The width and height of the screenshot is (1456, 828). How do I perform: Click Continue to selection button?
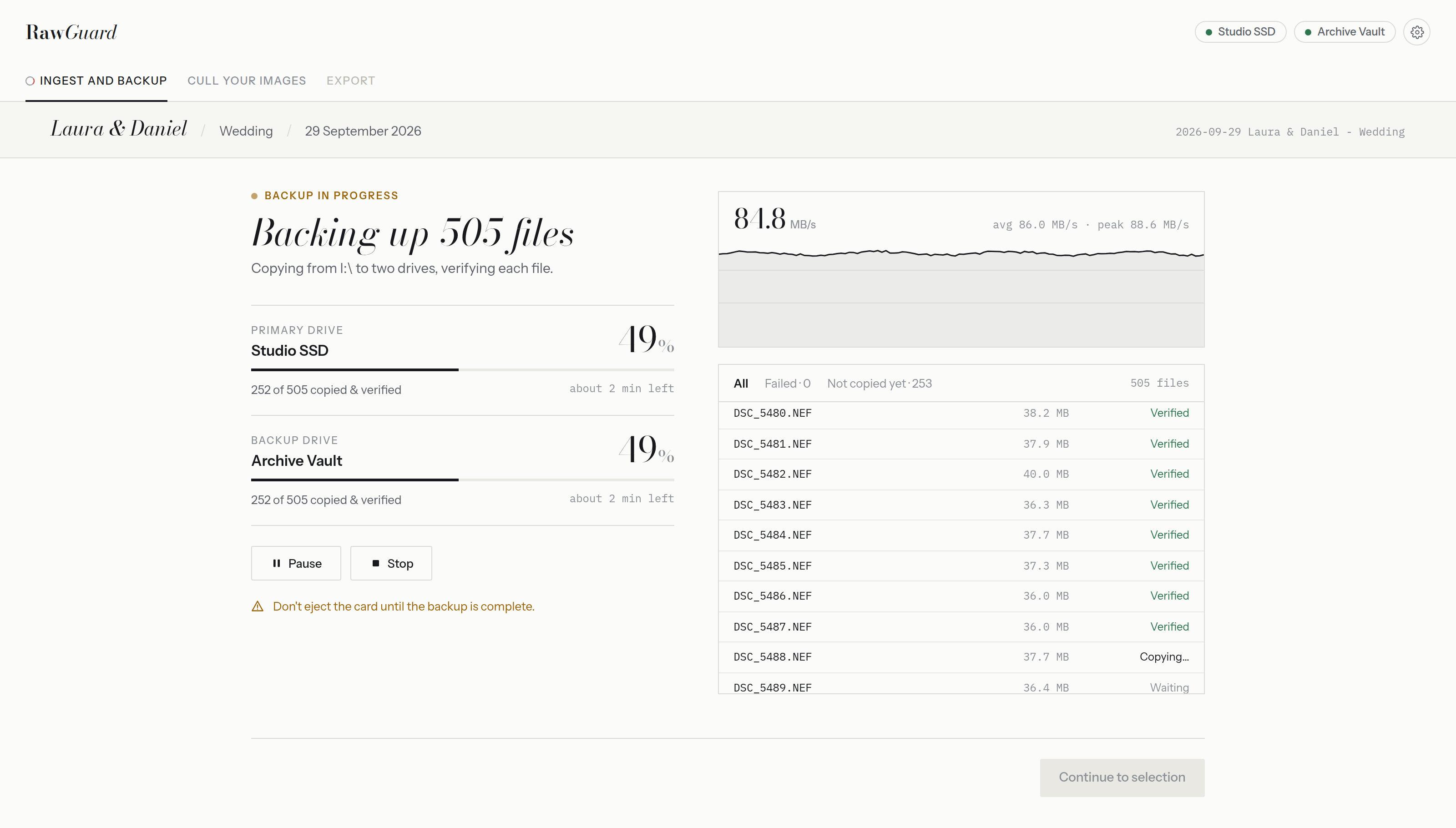[1122, 778]
